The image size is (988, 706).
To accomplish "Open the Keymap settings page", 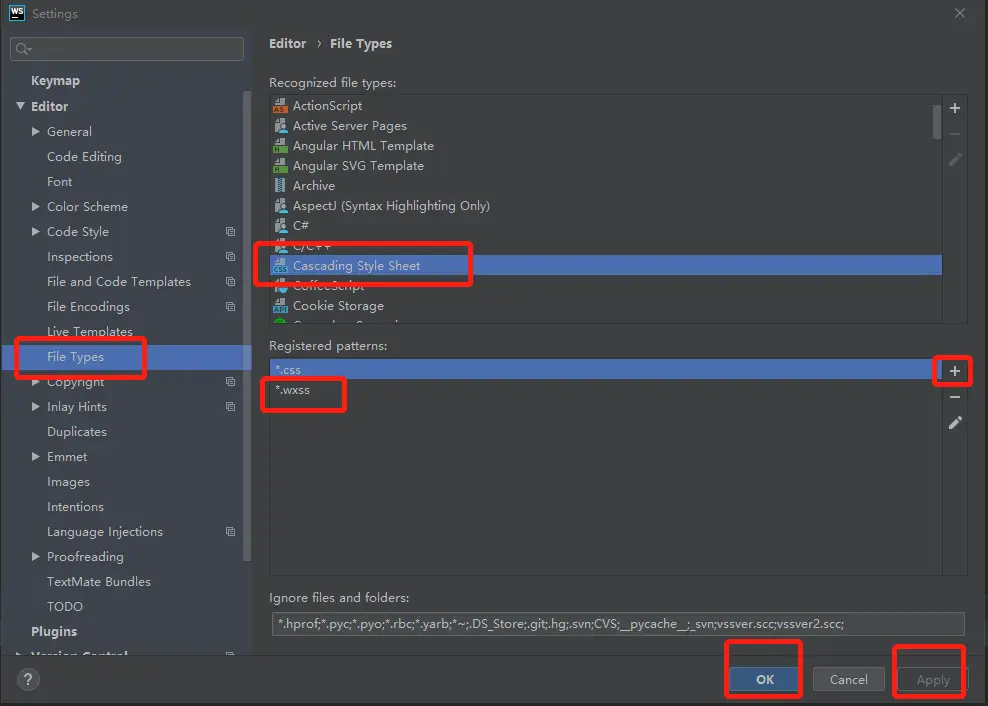I will [x=55, y=81].
